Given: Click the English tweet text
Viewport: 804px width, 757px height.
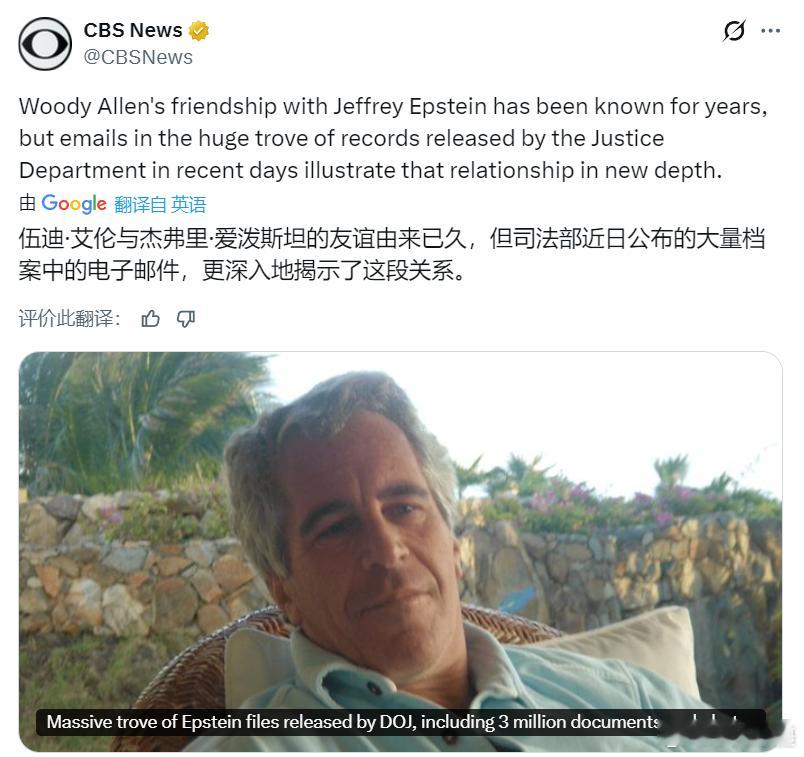Looking at the screenshot, I should click(393, 138).
